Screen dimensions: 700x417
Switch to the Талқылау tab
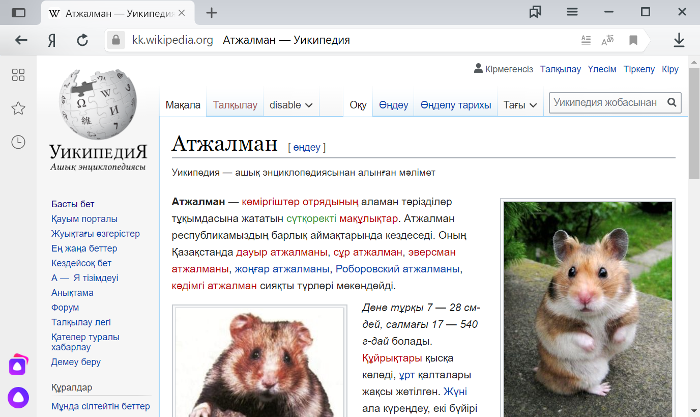click(235, 105)
